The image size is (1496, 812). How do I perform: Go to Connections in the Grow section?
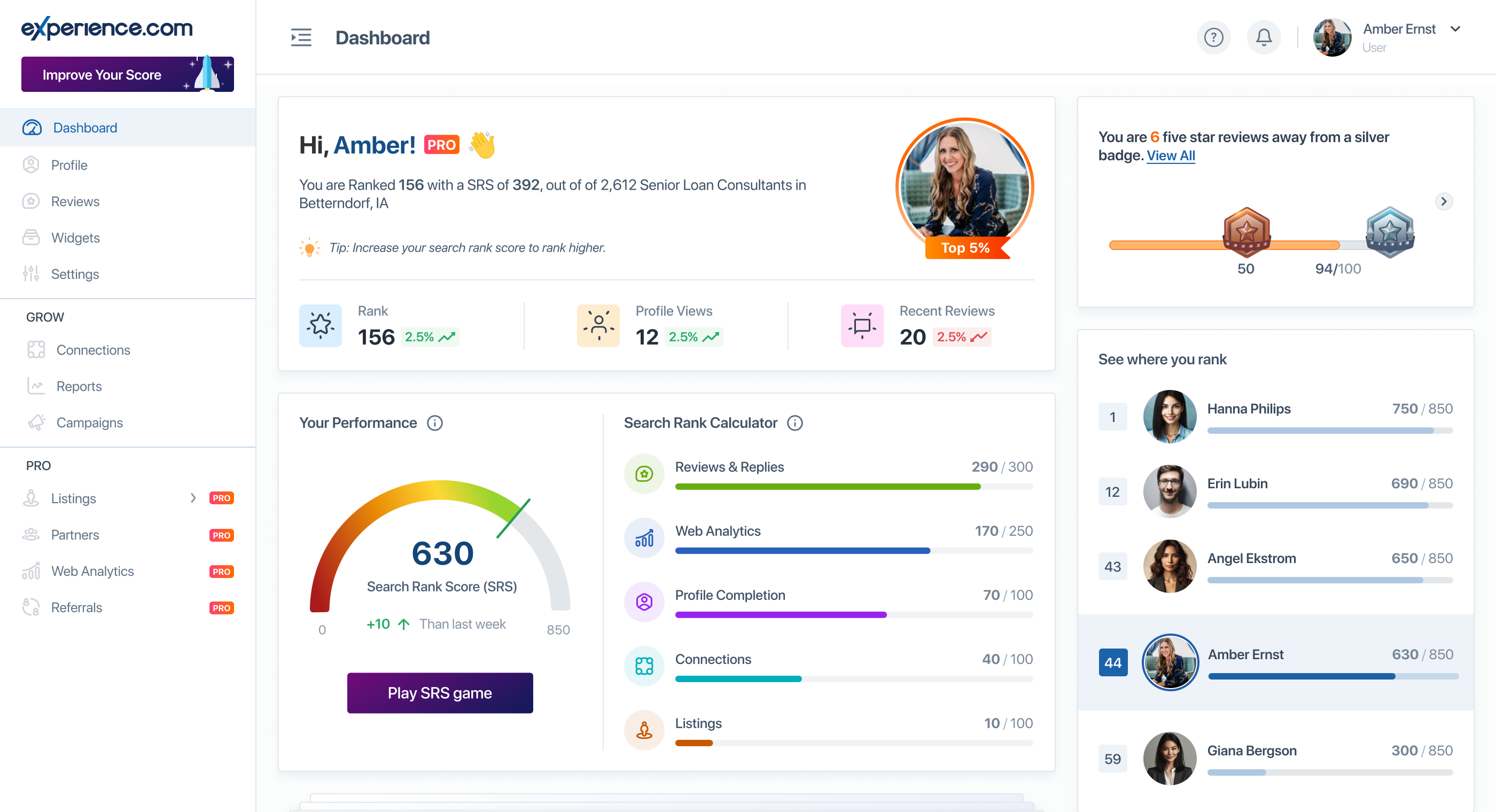(93, 350)
